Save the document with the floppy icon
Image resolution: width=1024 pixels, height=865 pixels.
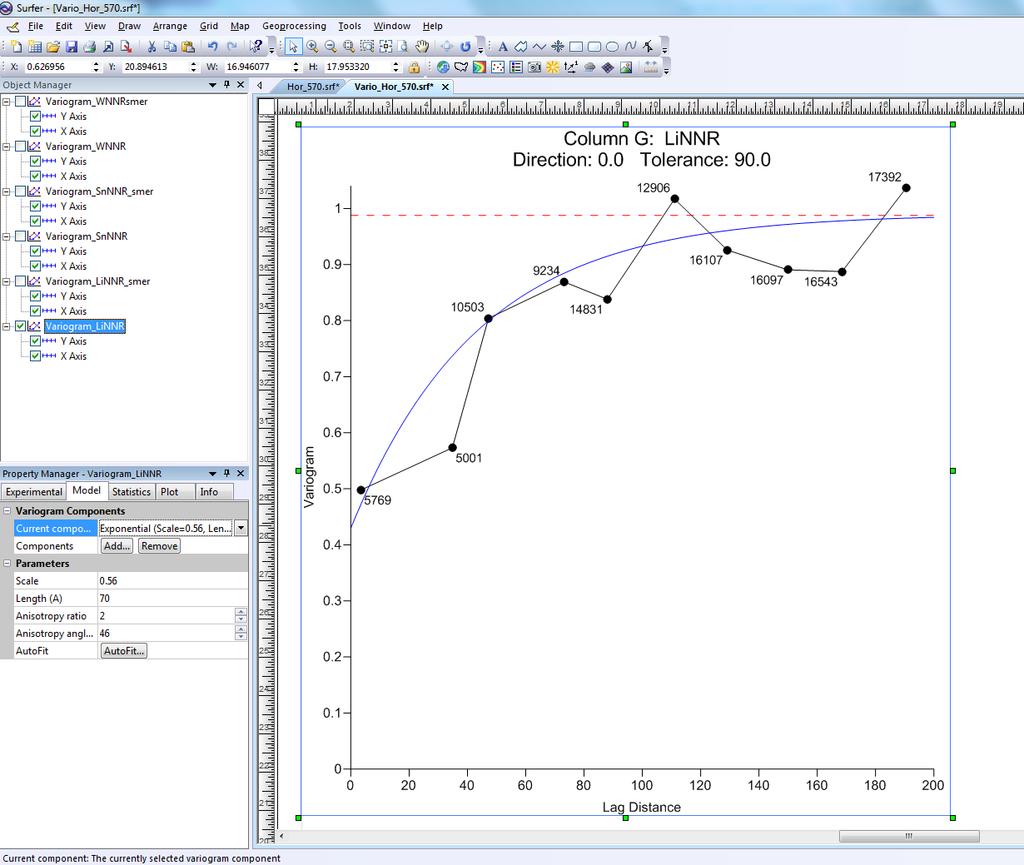click(71, 46)
